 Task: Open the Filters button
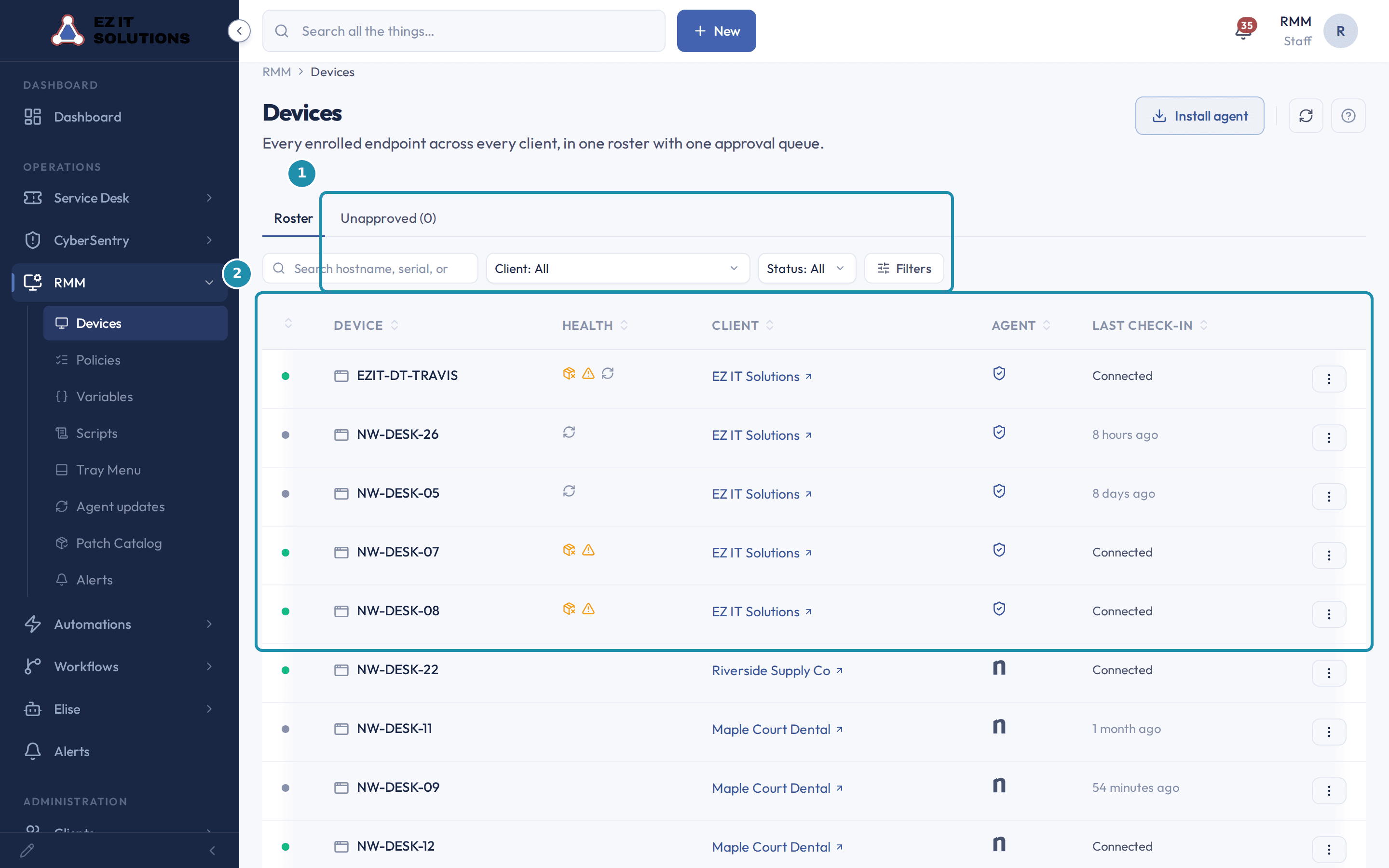[904, 268]
